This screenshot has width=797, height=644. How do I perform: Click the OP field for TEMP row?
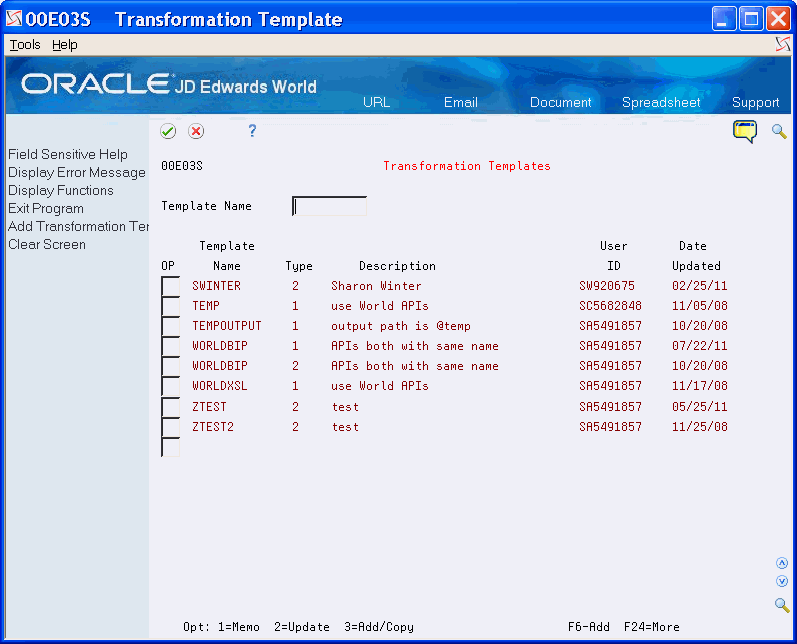pyautogui.click(x=170, y=306)
